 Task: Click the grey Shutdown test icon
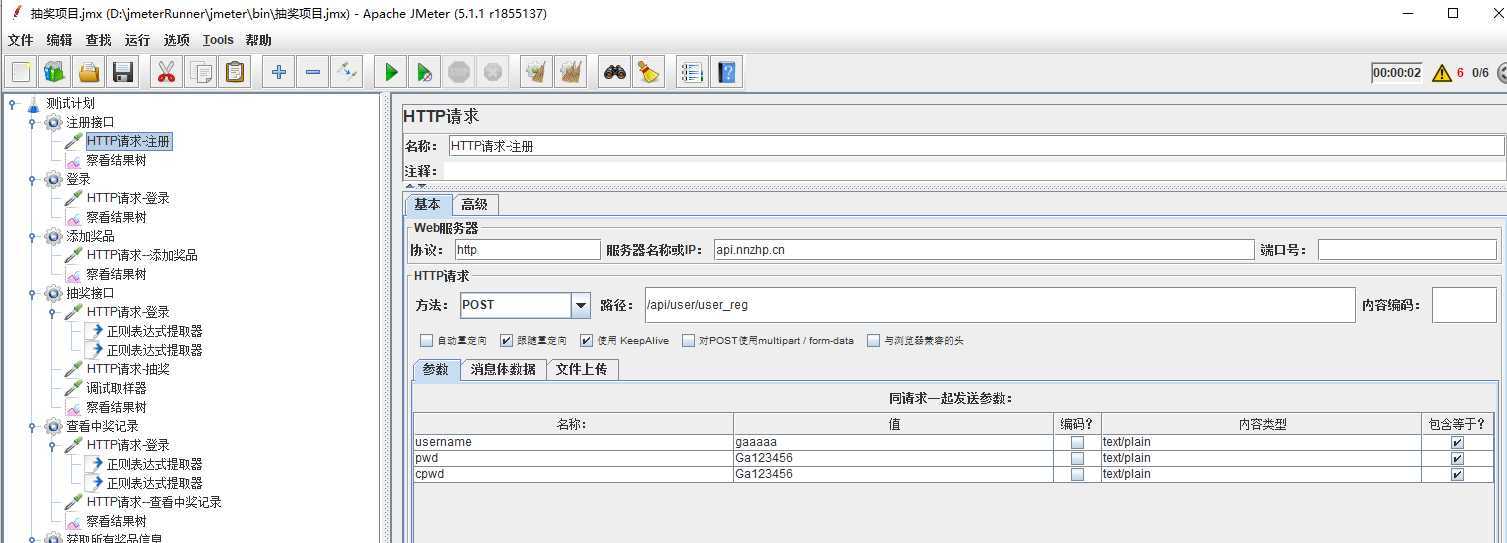point(493,72)
